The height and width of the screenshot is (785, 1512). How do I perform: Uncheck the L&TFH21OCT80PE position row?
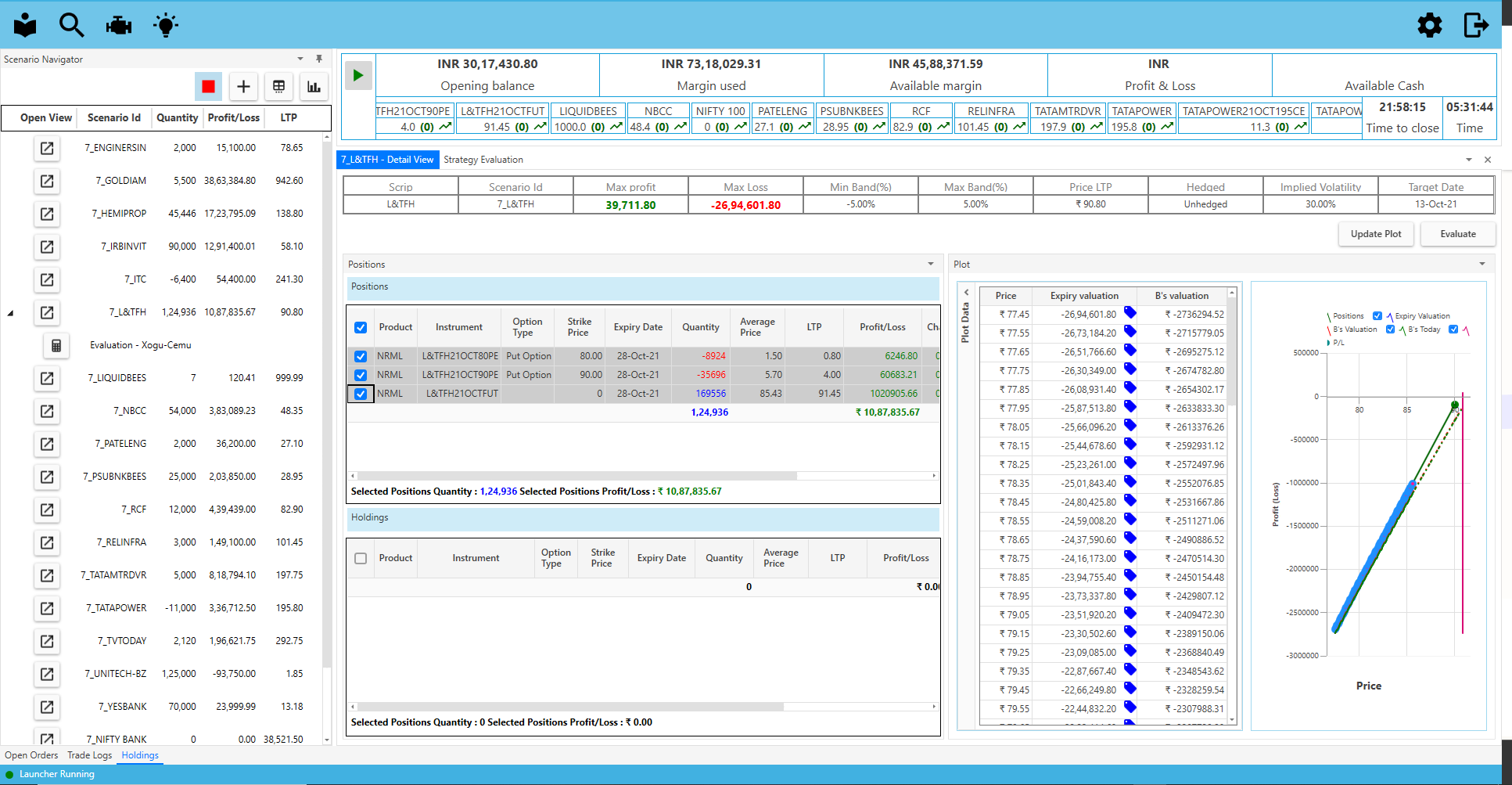click(361, 356)
